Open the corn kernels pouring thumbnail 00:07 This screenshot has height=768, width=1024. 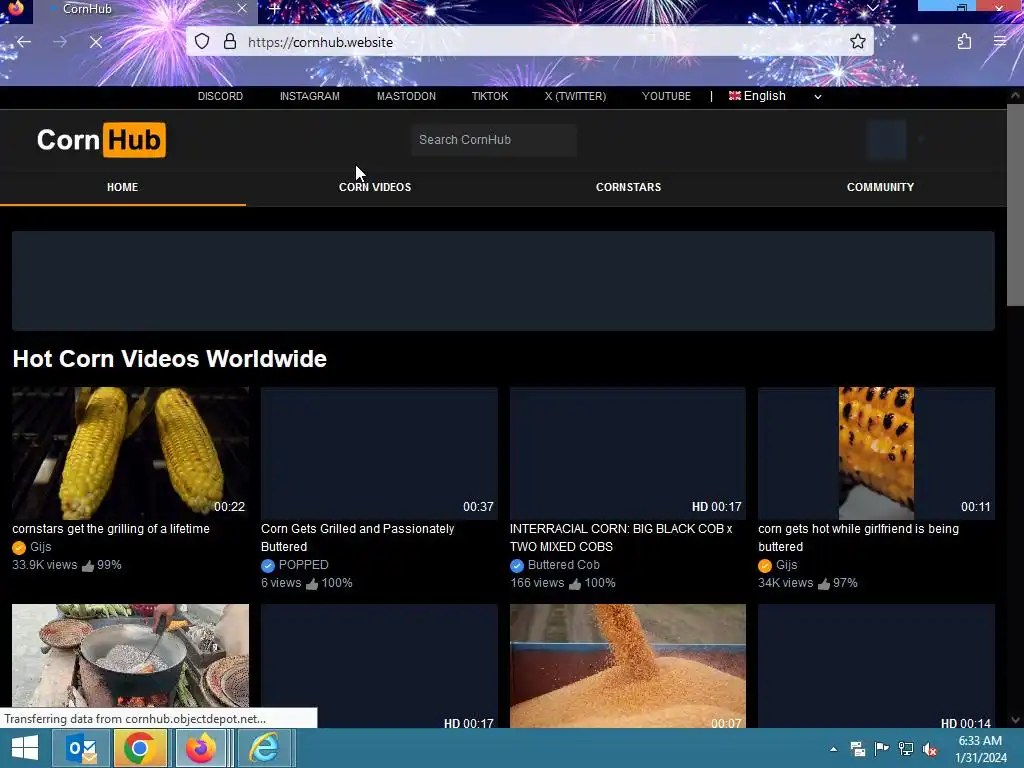628,666
